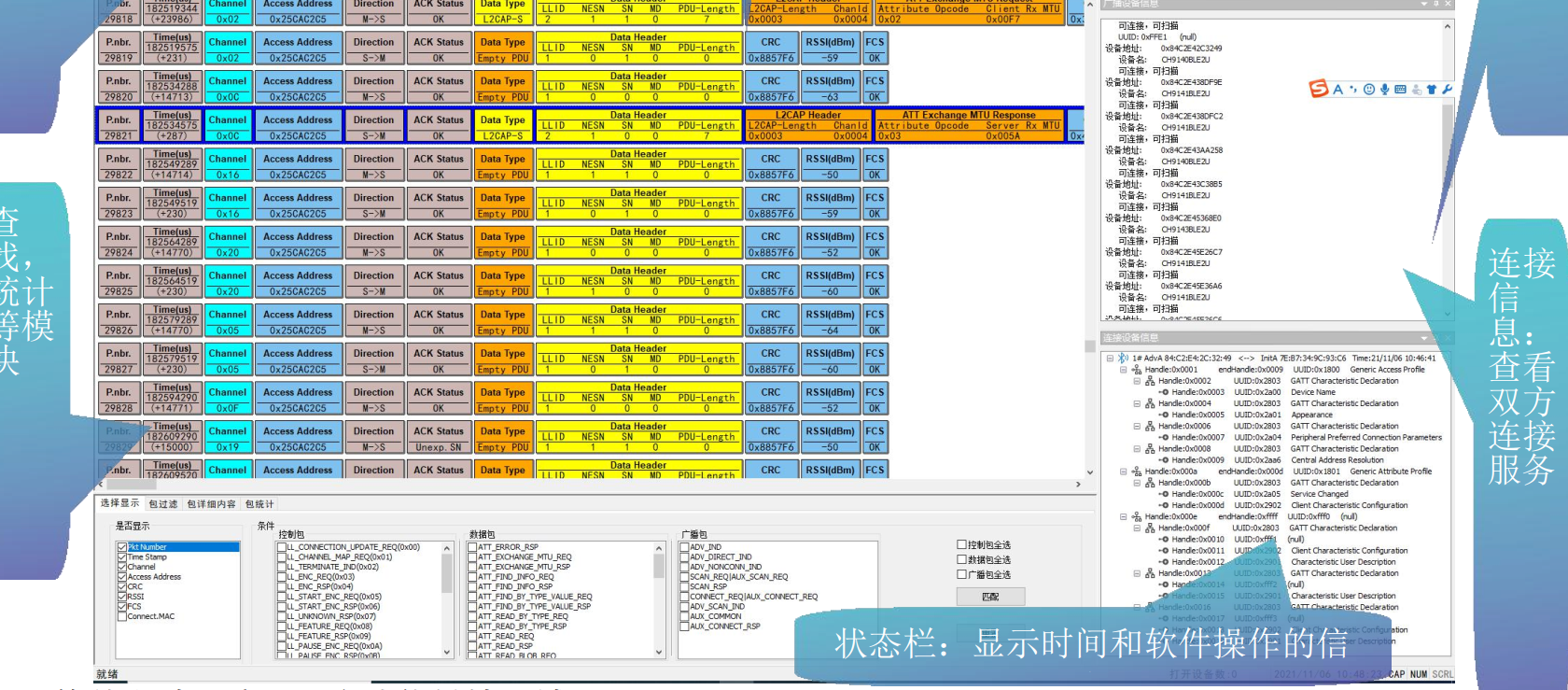This screenshot has height=690, width=1568.
Task: Click value node icon beside Handle:0x000c
Action: 1164,494
